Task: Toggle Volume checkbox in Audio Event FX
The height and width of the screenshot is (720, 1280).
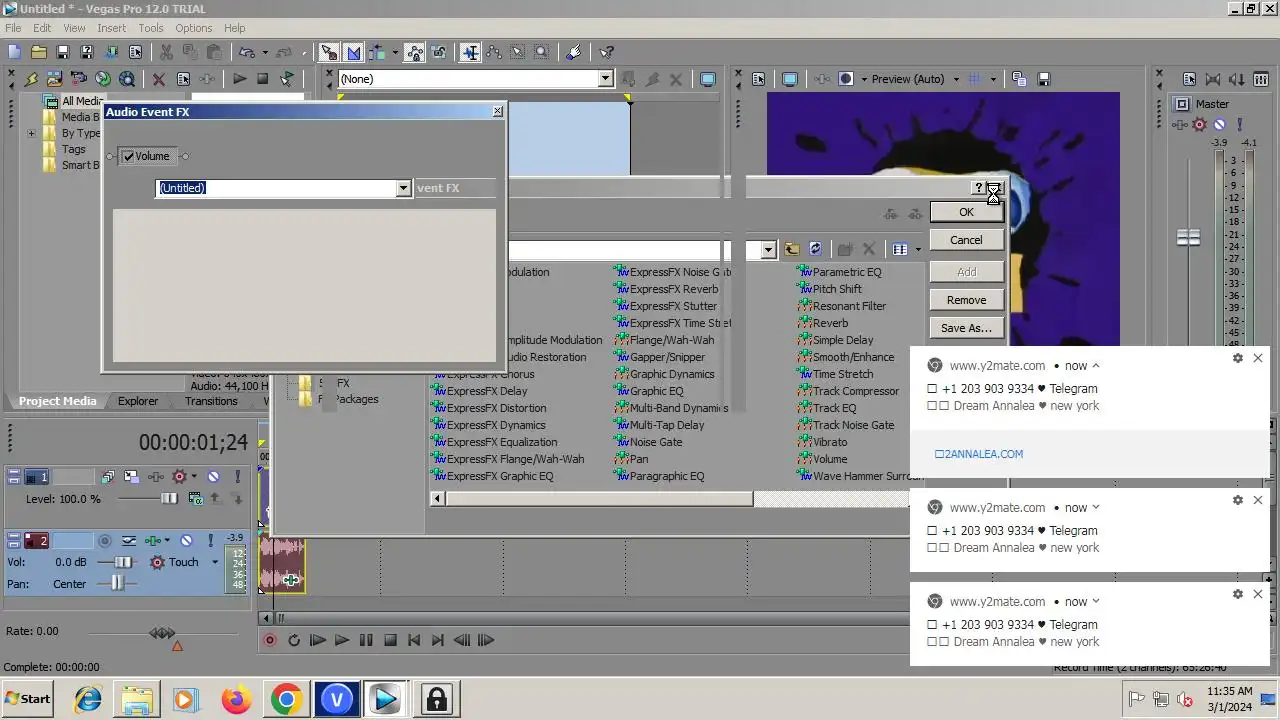Action: point(129,156)
